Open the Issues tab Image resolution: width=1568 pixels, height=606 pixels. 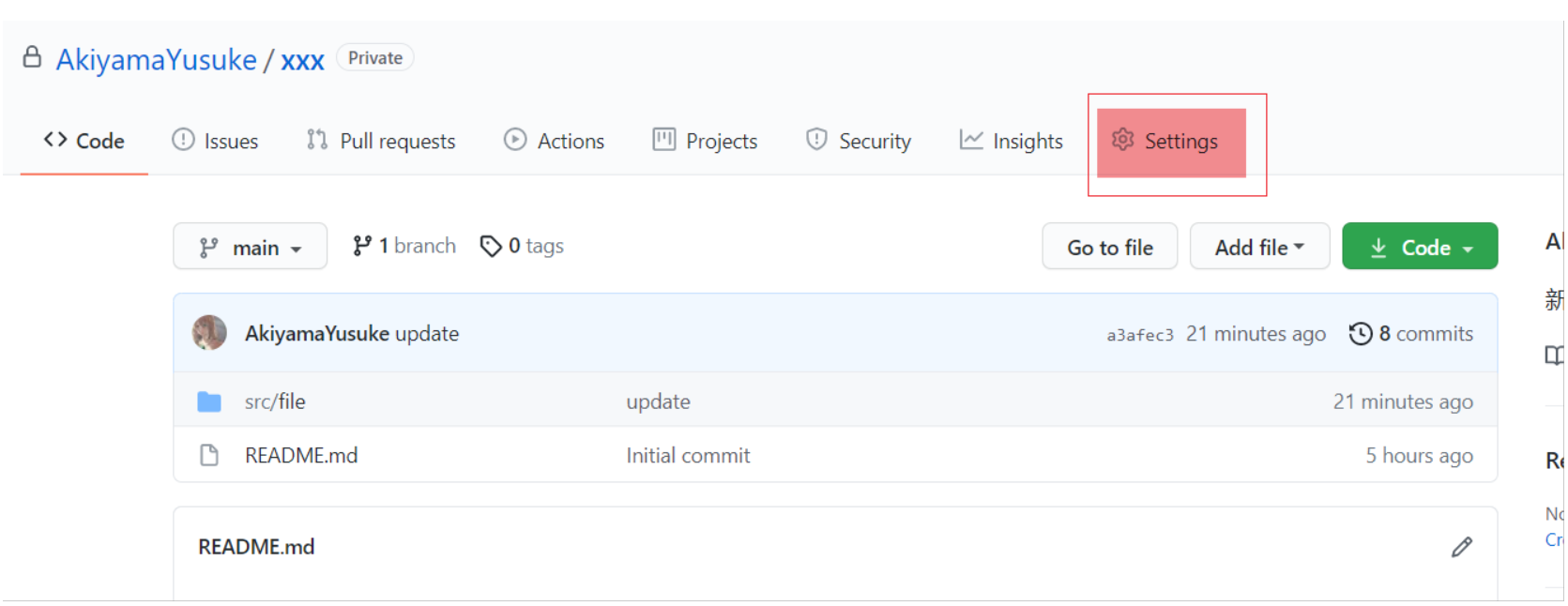[215, 141]
